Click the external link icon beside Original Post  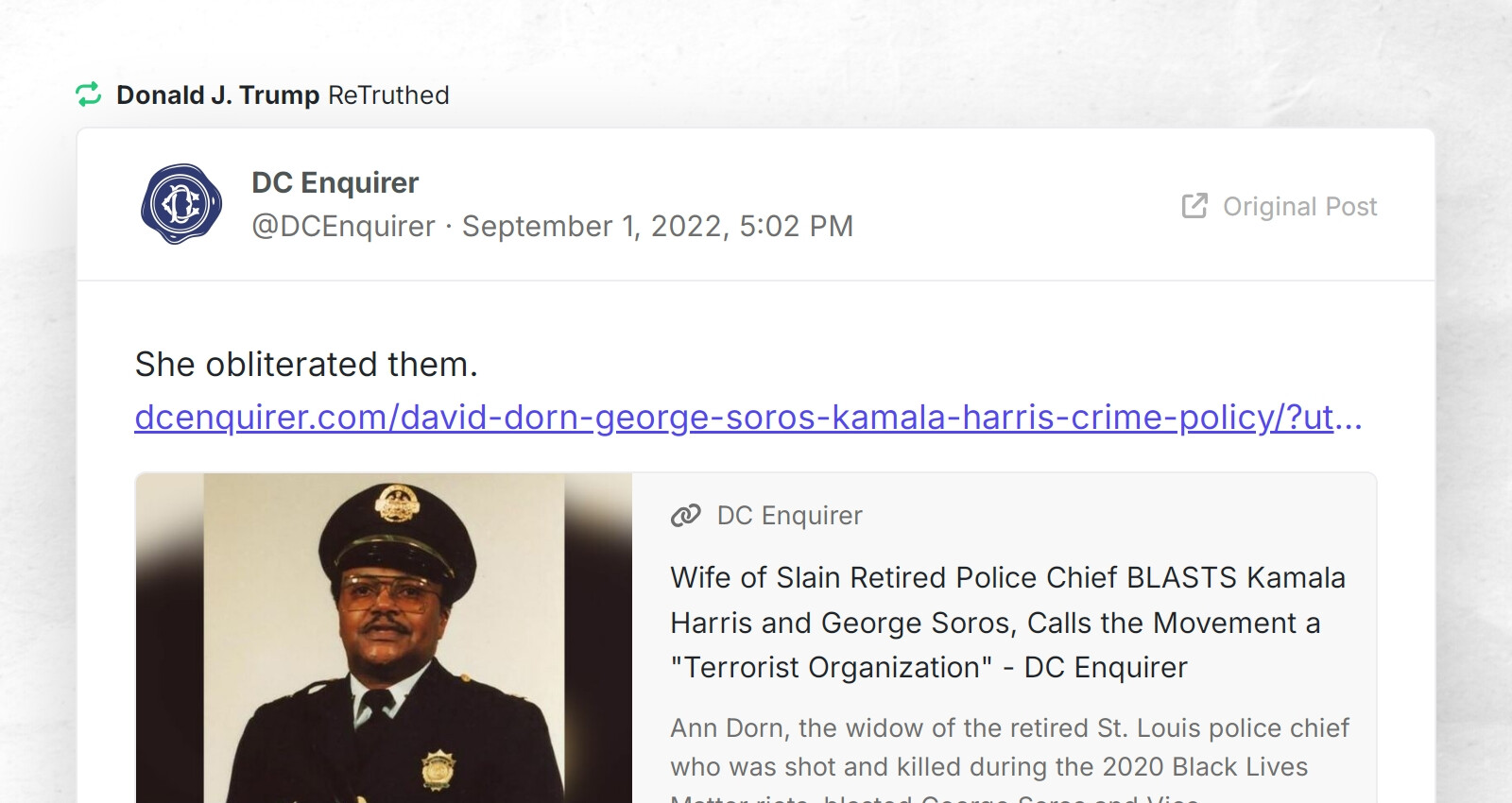(x=1194, y=206)
